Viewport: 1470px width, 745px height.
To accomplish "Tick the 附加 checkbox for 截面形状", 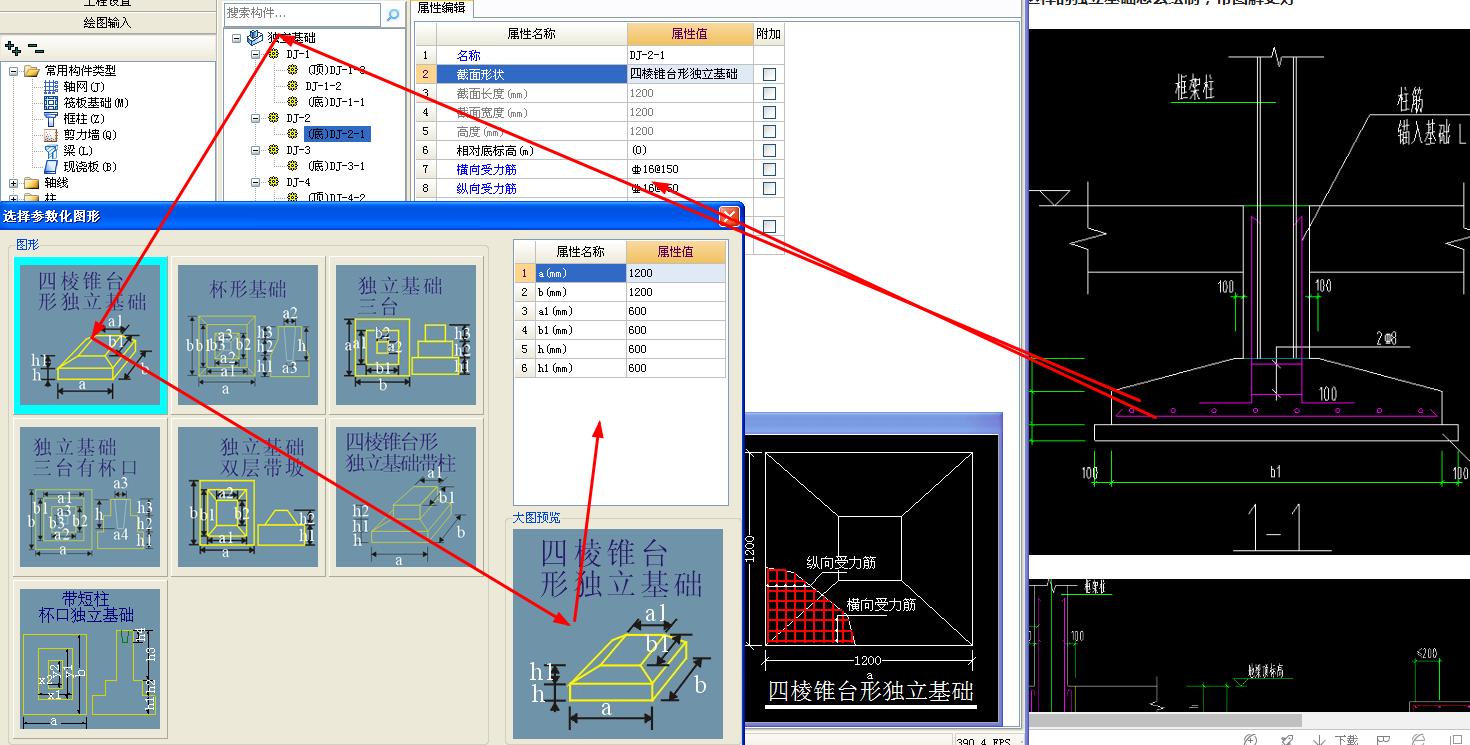I will 769,74.
